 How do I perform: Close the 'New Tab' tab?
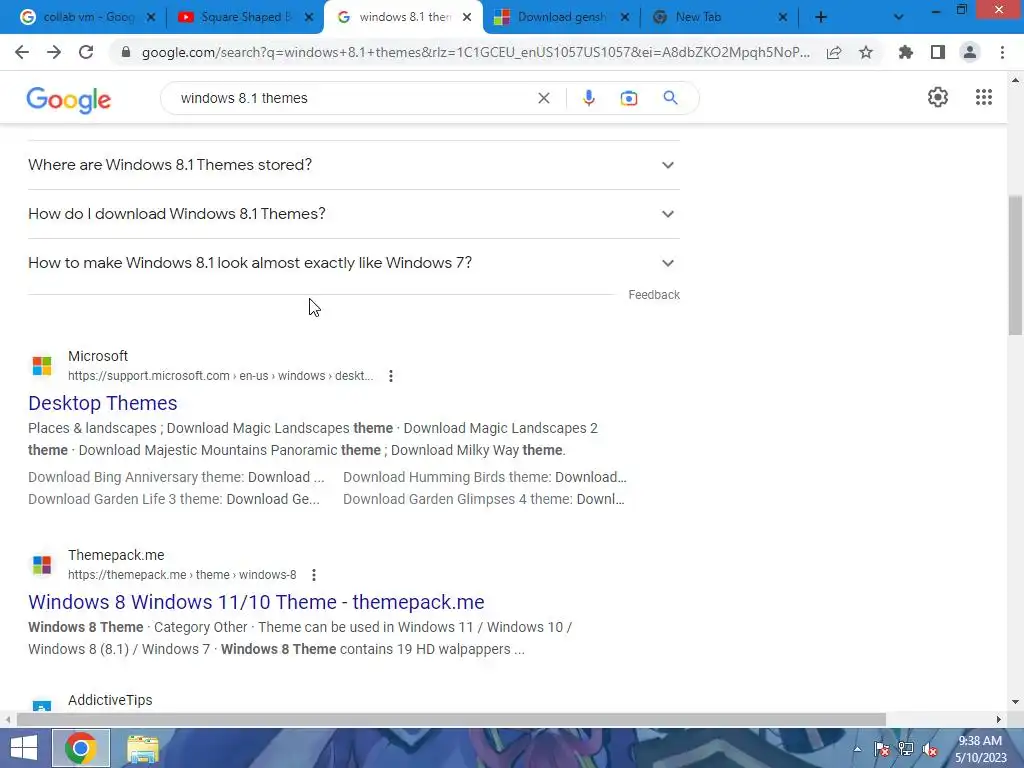[x=783, y=18]
